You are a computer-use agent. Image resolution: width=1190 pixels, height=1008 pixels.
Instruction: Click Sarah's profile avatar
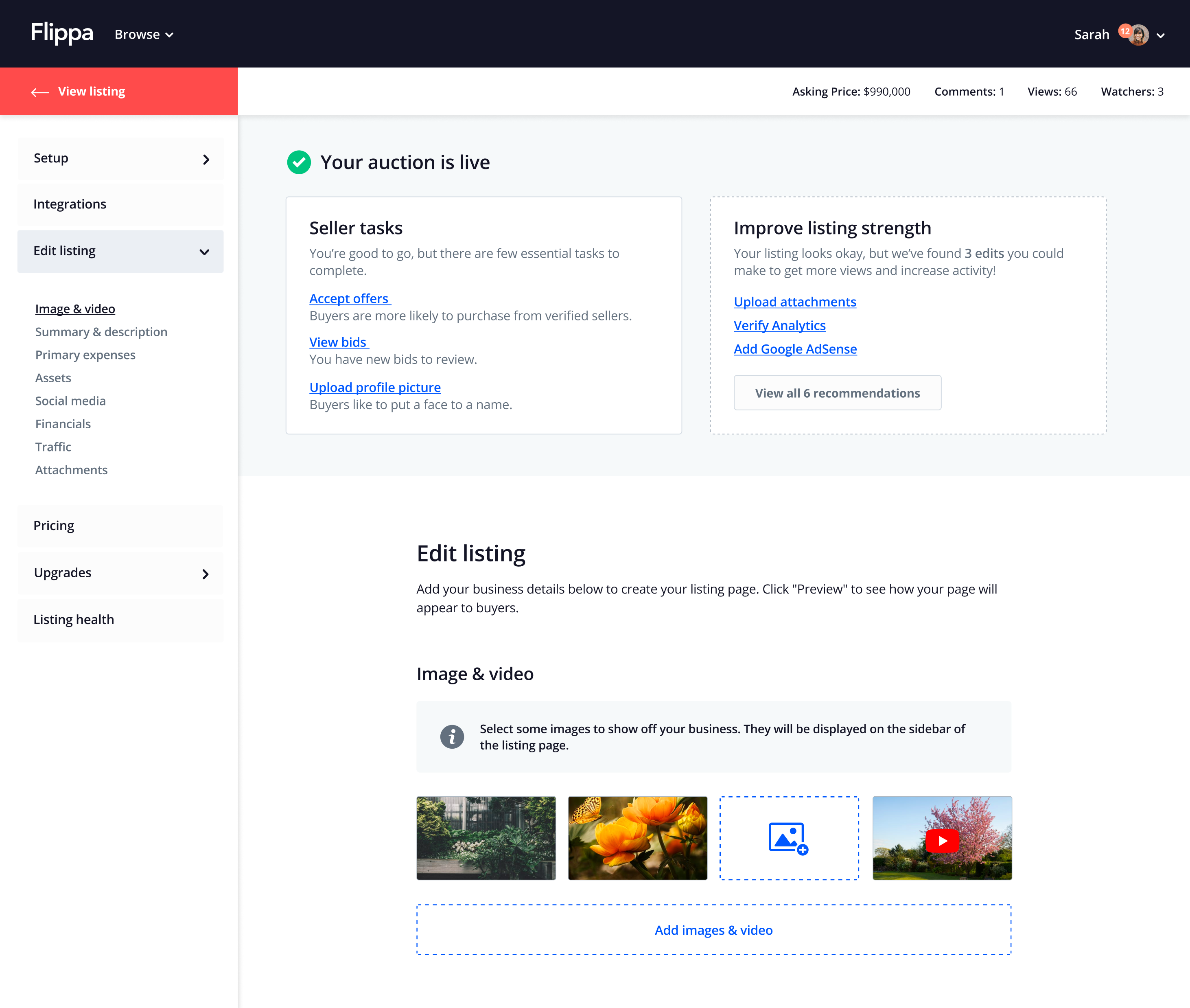[1139, 35]
